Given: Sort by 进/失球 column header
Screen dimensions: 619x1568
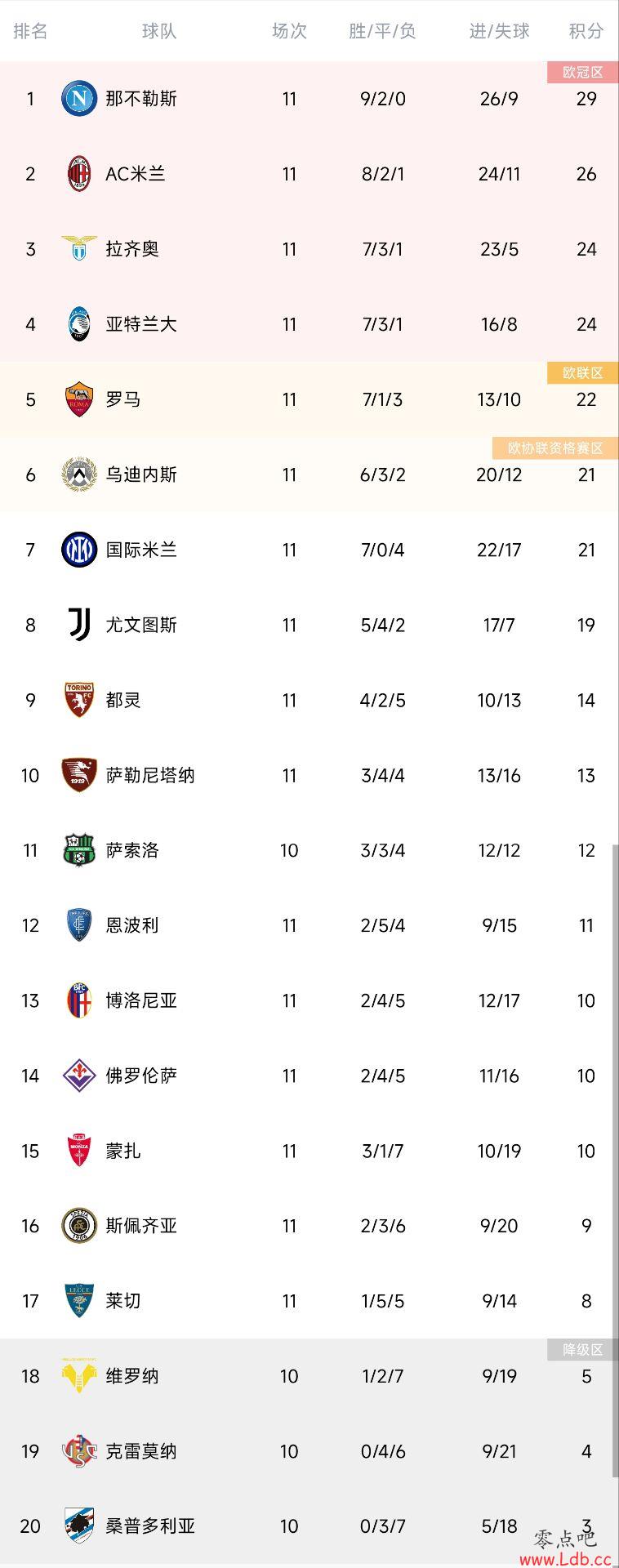Looking at the screenshot, I should tap(500, 31).
